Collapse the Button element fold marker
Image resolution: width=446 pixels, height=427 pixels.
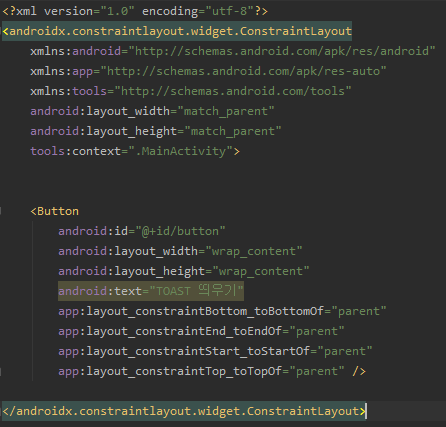[1, 211]
